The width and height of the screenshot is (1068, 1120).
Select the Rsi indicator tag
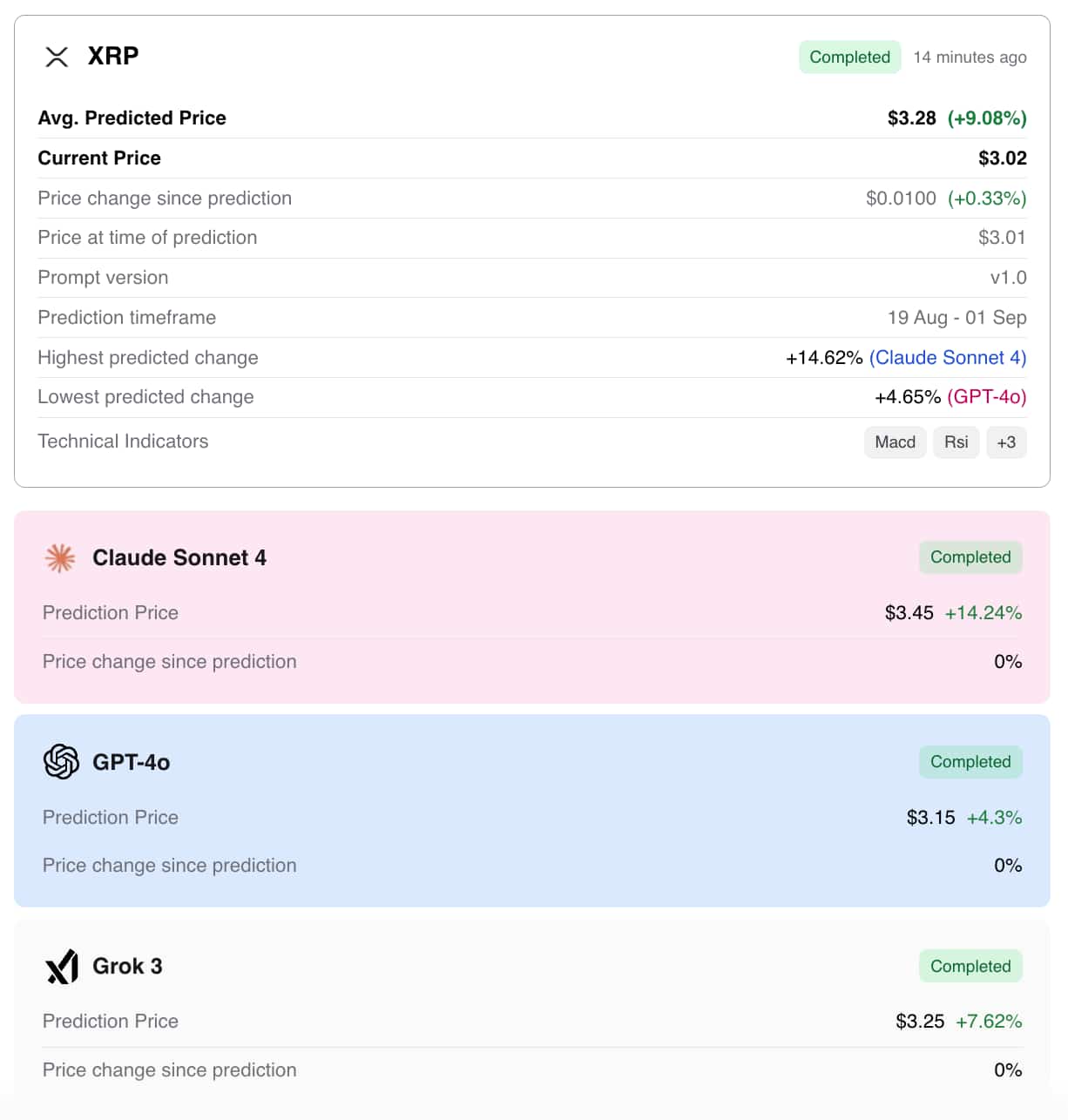(x=956, y=442)
